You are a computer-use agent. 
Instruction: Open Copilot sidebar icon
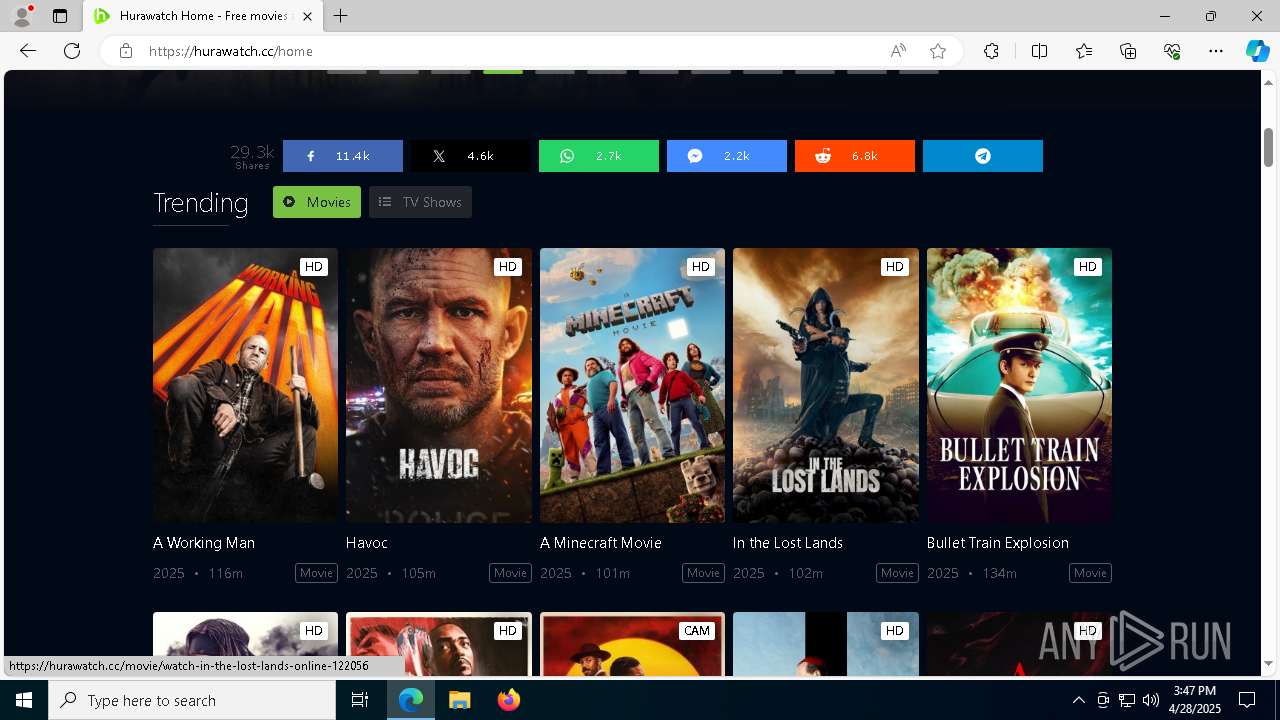1257,51
